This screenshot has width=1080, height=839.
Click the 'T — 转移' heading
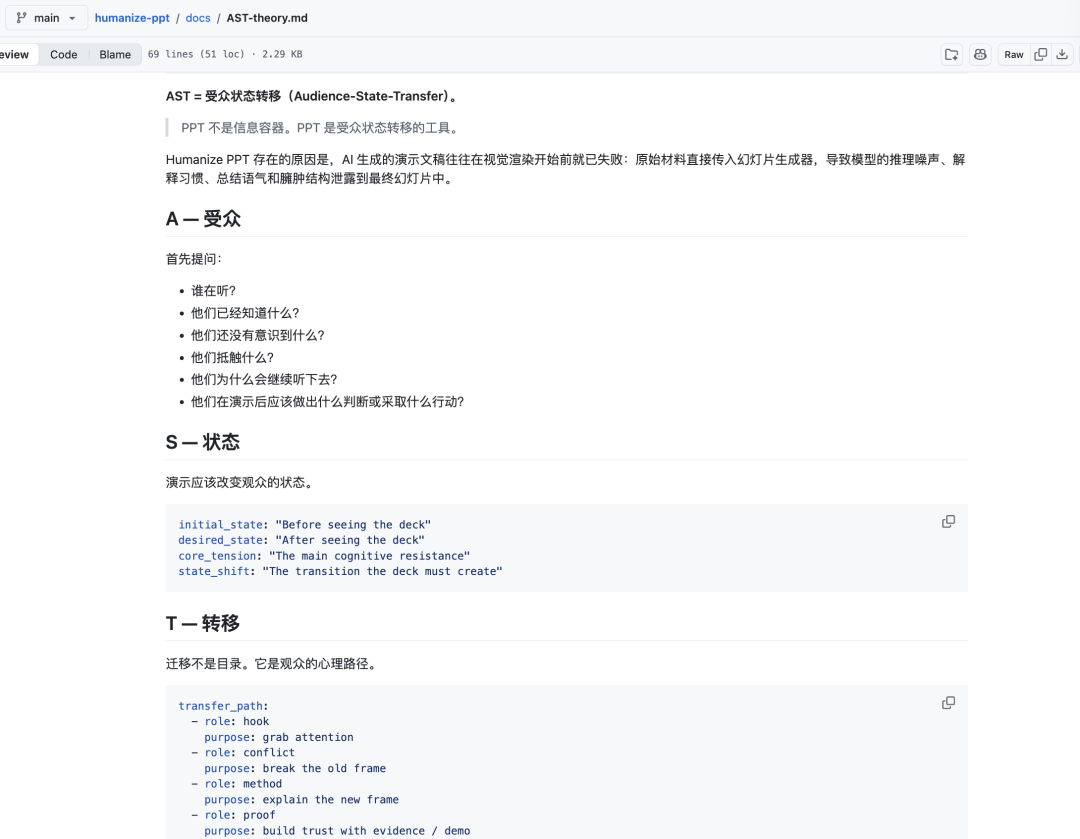[x=202, y=623]
